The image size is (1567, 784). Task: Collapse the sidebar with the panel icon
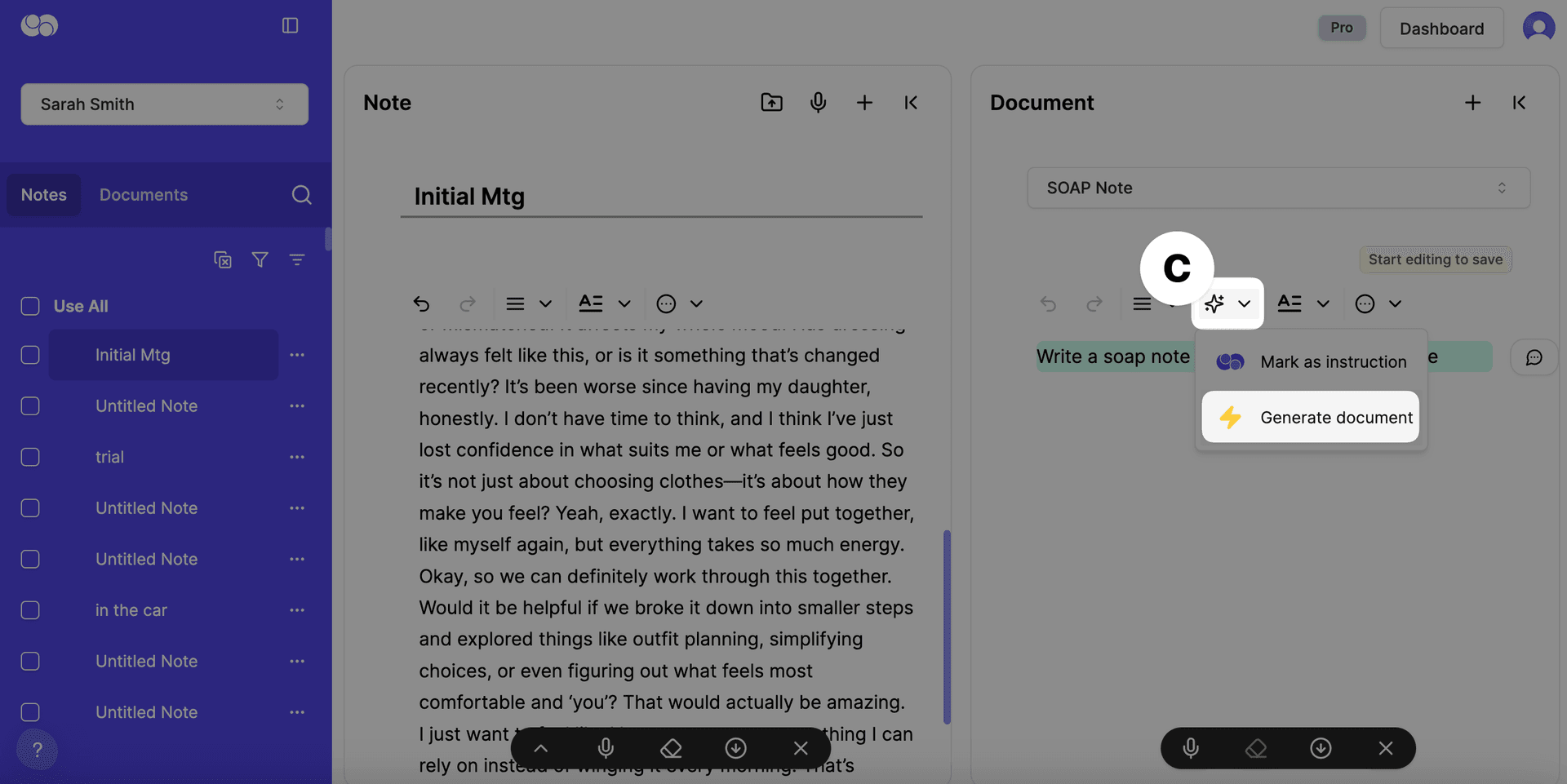pos(290,25)
